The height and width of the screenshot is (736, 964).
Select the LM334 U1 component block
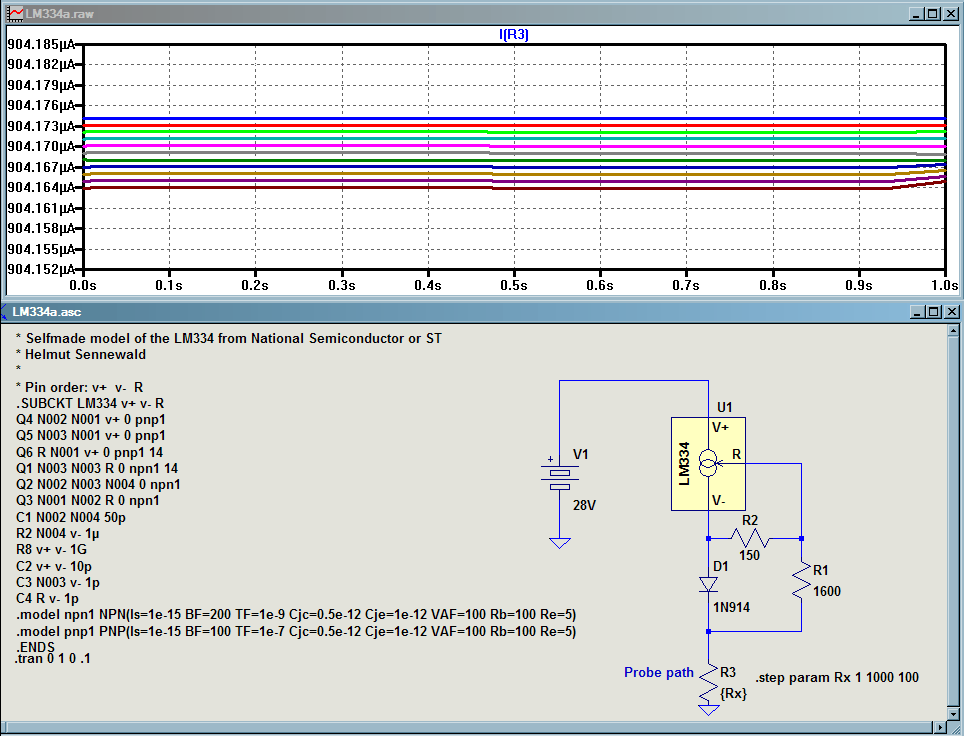708,464
